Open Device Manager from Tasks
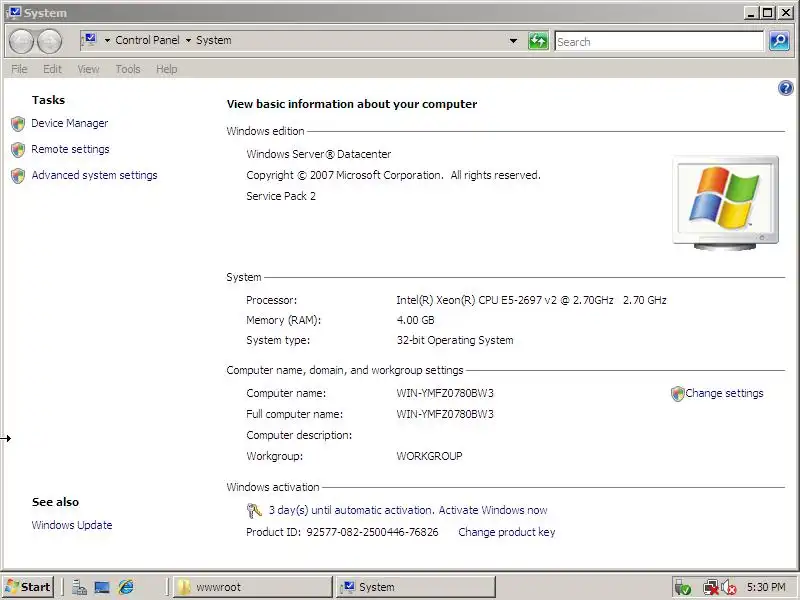 [69, 123]
